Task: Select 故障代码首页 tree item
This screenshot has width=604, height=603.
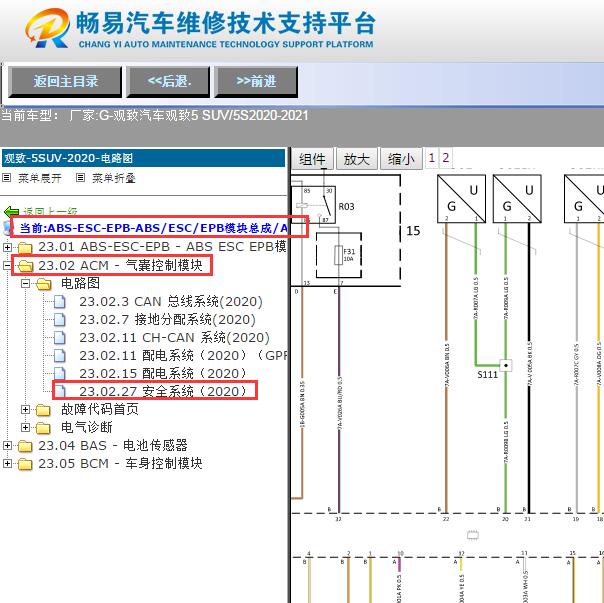Action: pyautogui.click(x=100, y=409)
